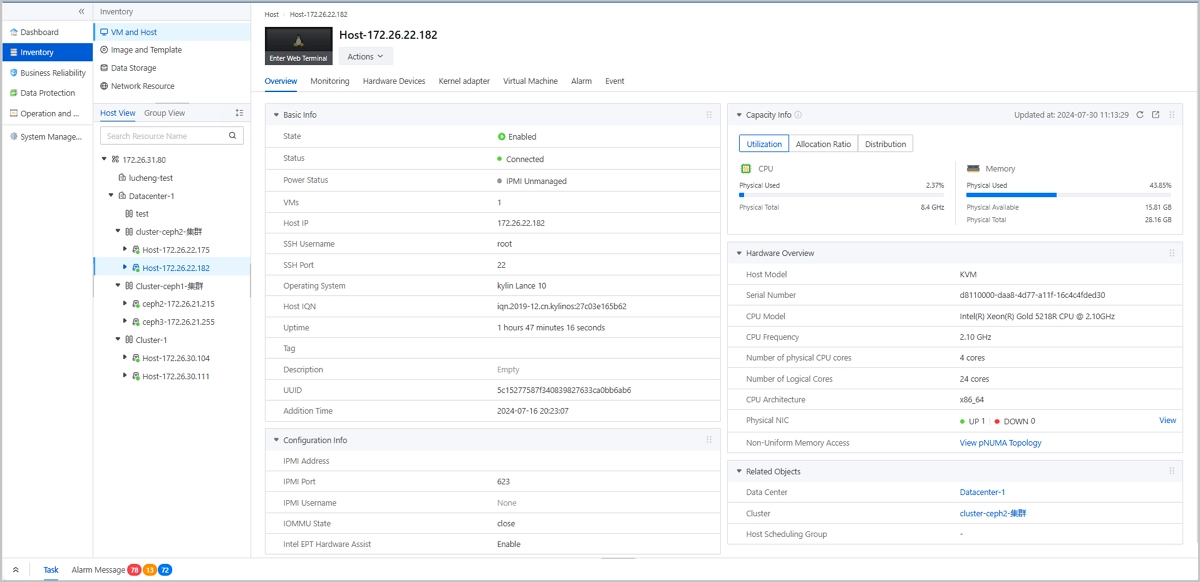Switch to the Monitoring tab
This screenshot has height=582, width=1200.
click(330, 81)
